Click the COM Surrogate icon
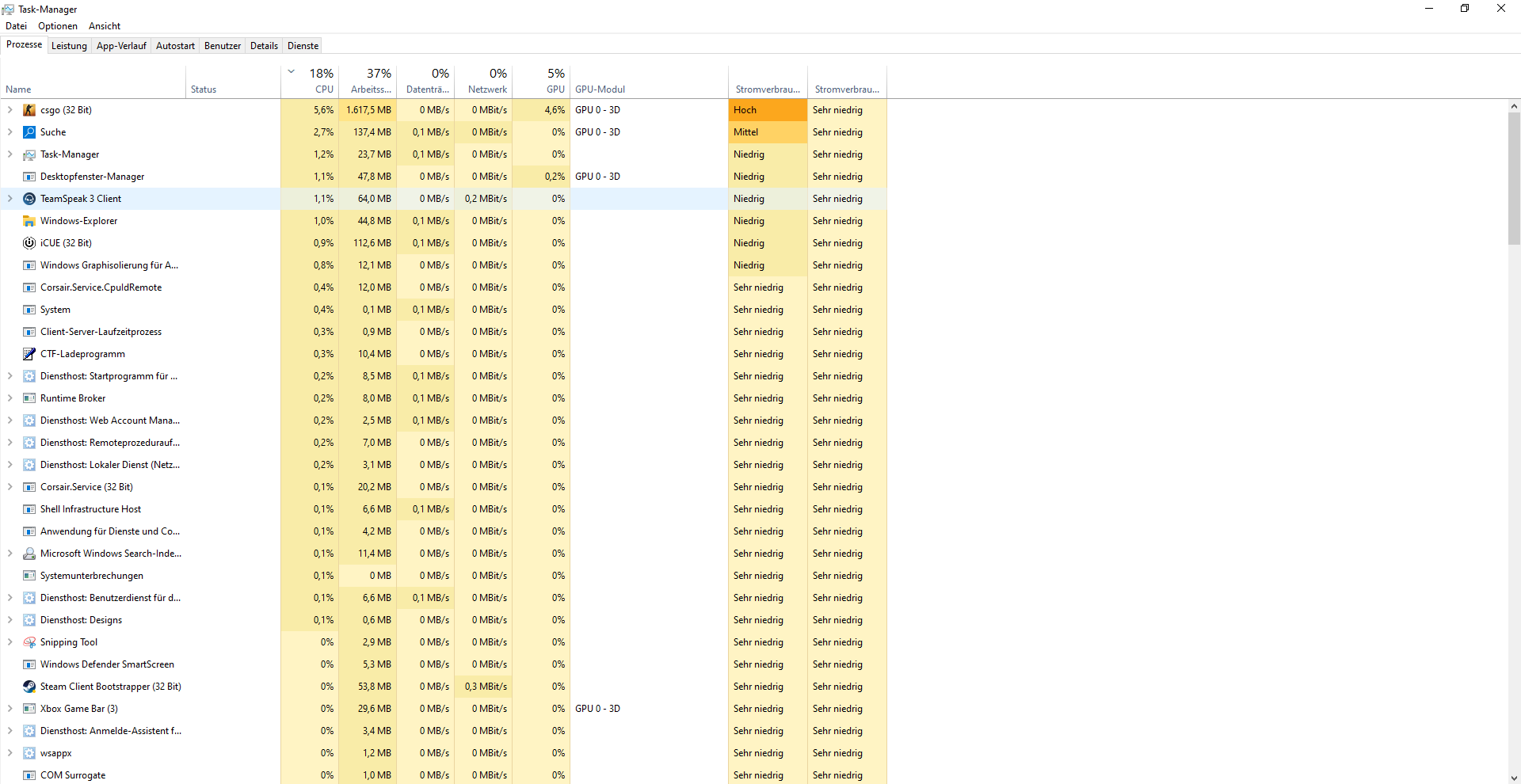This screenshot has height=784, width=1521. click(29, 775)
